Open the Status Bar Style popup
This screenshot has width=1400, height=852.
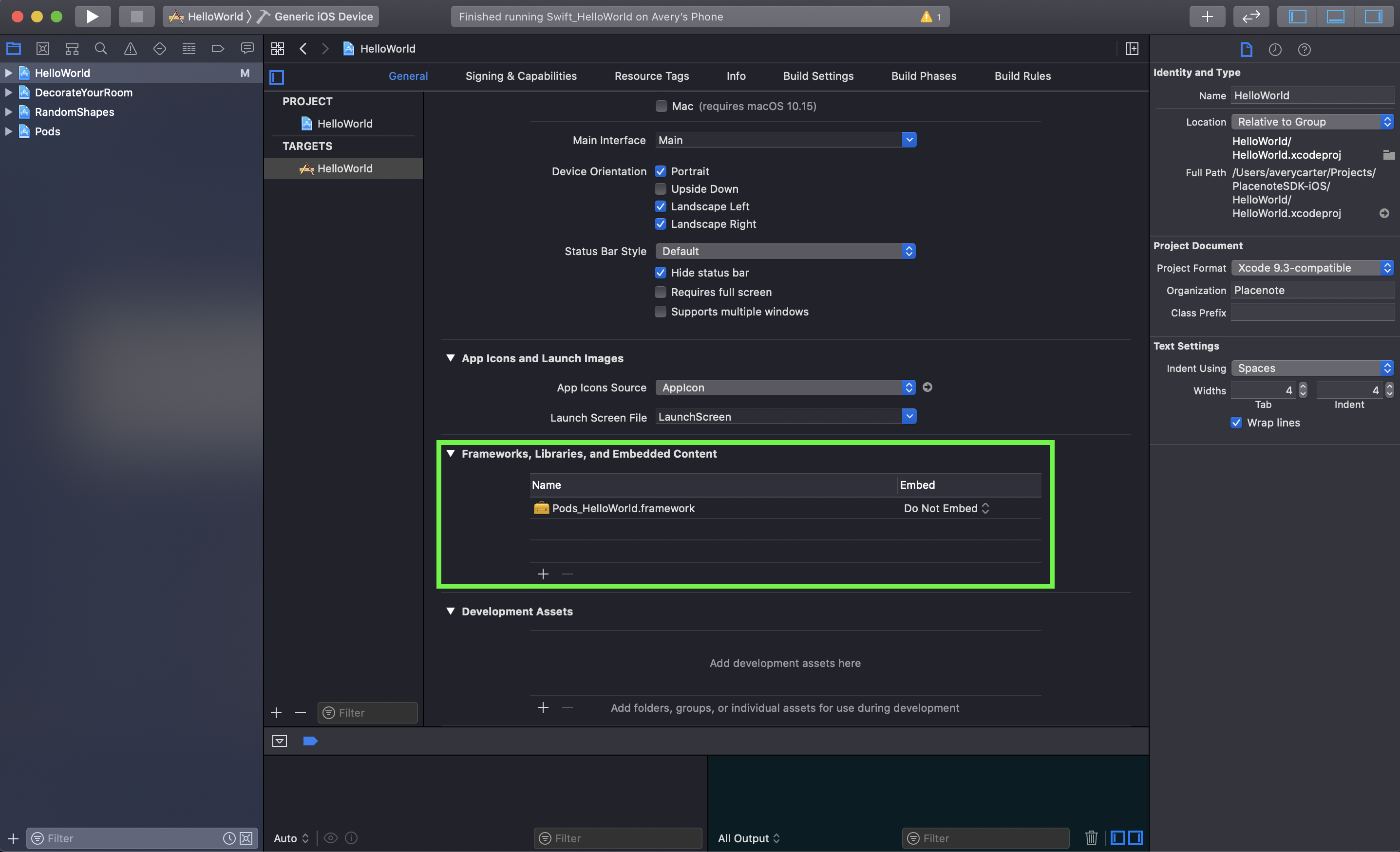click(x=785, y=251)
